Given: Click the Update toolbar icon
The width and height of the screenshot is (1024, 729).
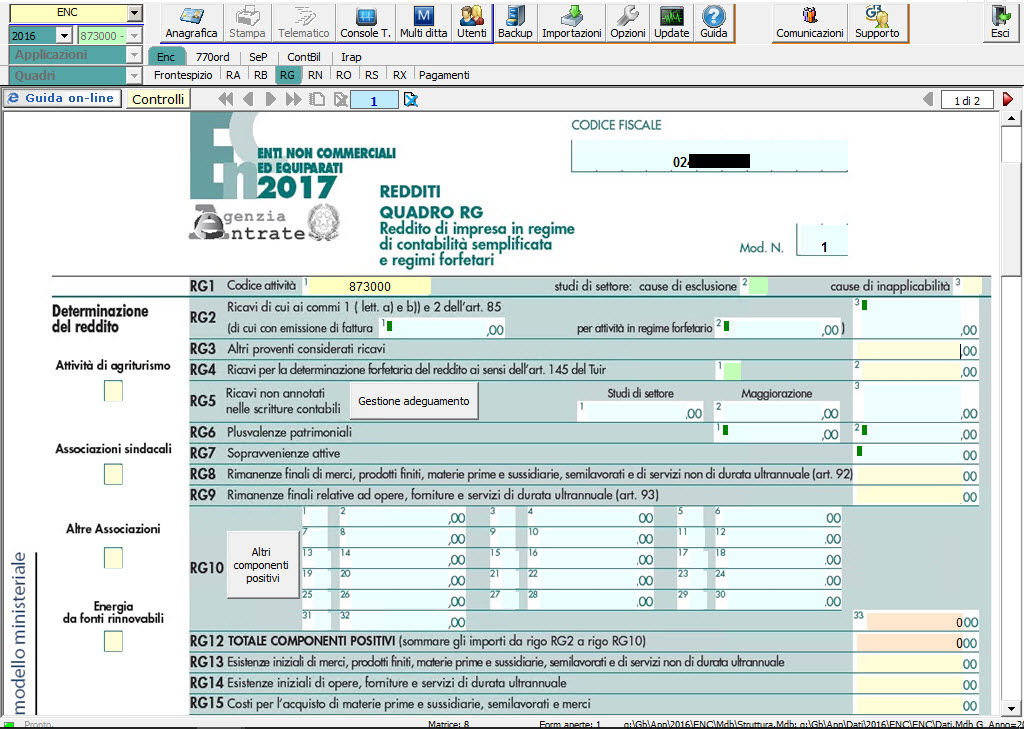Looking at the screenshot, I should tap(671, 23).
